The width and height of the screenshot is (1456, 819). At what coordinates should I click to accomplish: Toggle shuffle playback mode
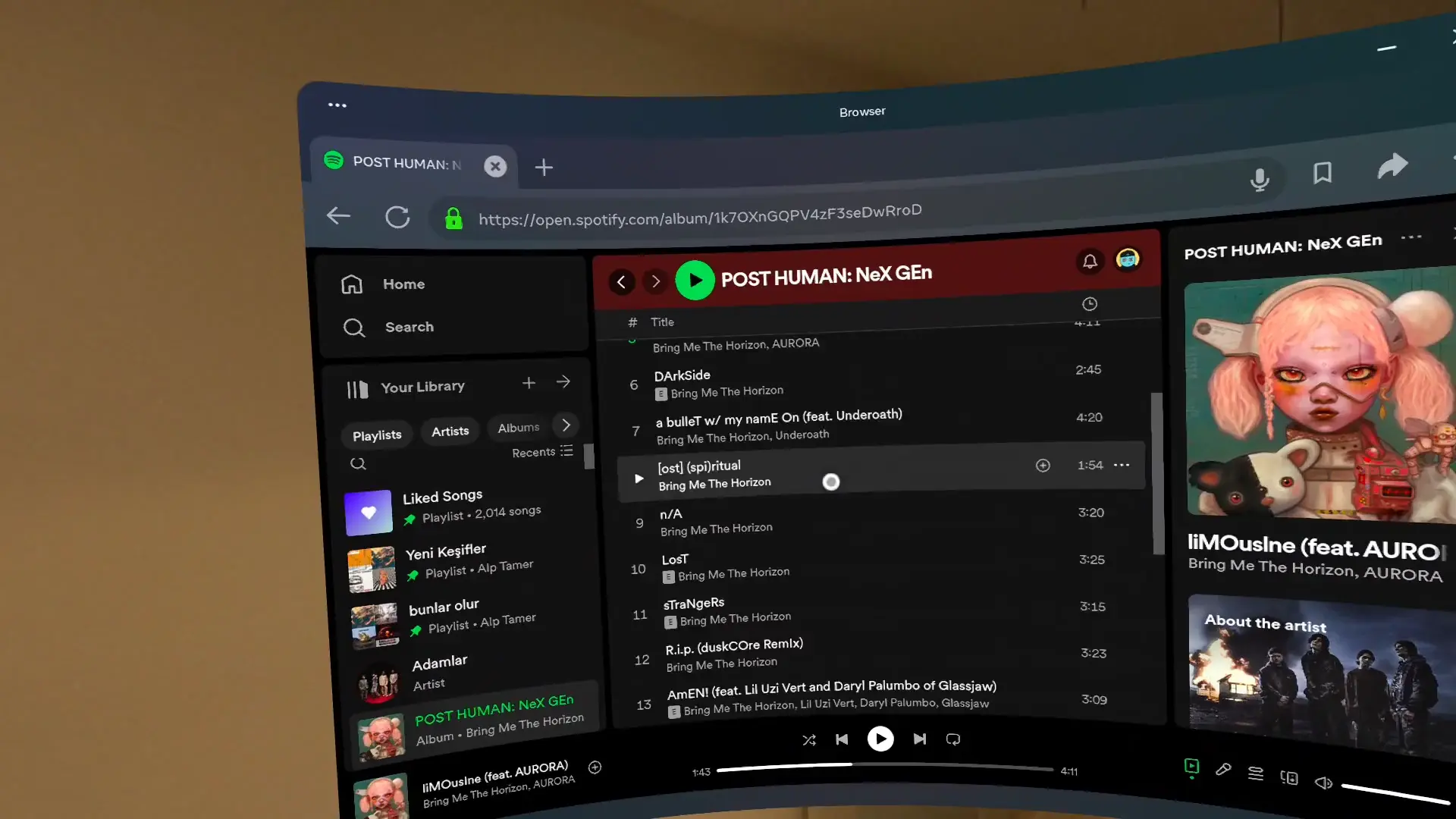(x=808, y=739)
